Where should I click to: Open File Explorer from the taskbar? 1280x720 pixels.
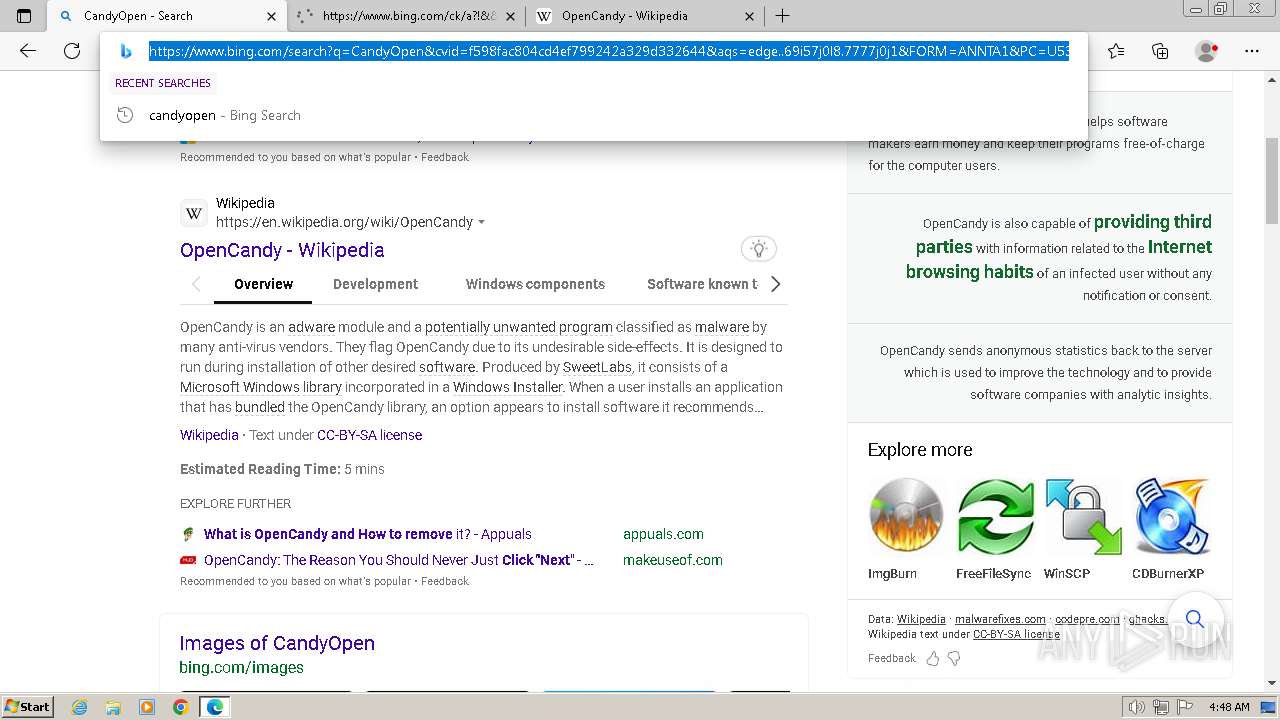tap(113, 707)
